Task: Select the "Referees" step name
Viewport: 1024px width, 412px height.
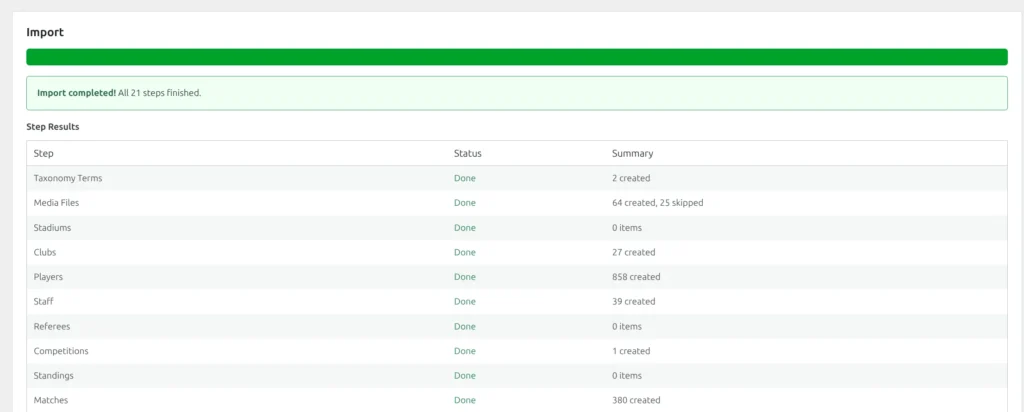Action: [x=52, y=326]
